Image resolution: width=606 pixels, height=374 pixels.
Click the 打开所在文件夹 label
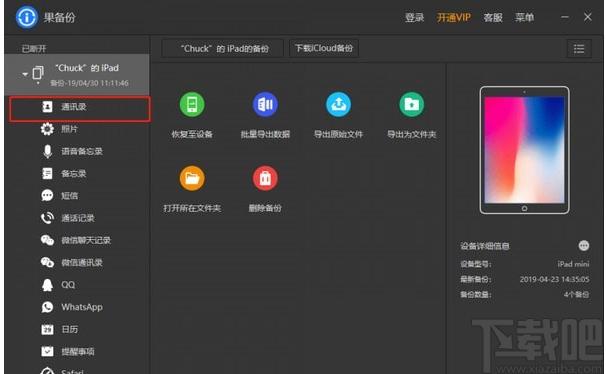[192, 208]
